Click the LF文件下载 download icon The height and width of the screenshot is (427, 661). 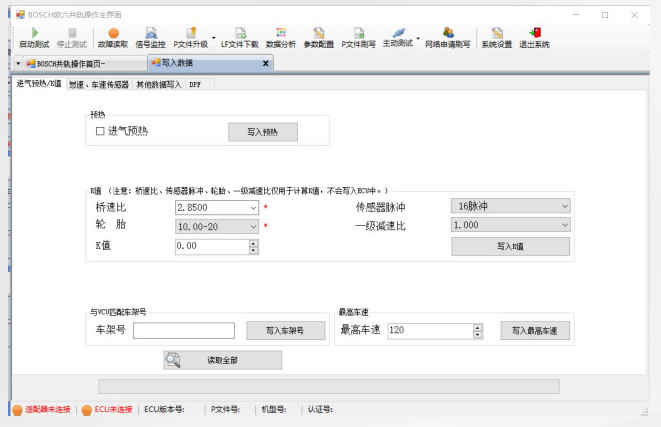[240, 38]
